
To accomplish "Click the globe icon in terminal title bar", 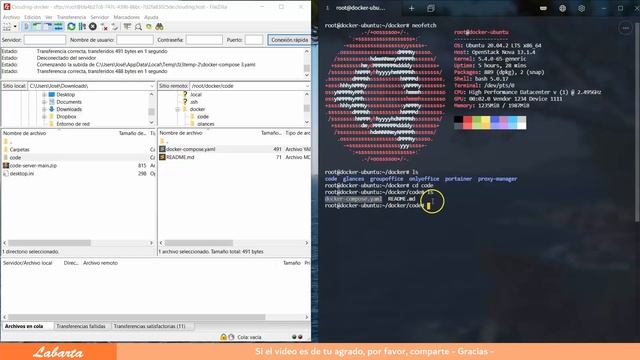I will pyautogui.click(x=562, y=8).
